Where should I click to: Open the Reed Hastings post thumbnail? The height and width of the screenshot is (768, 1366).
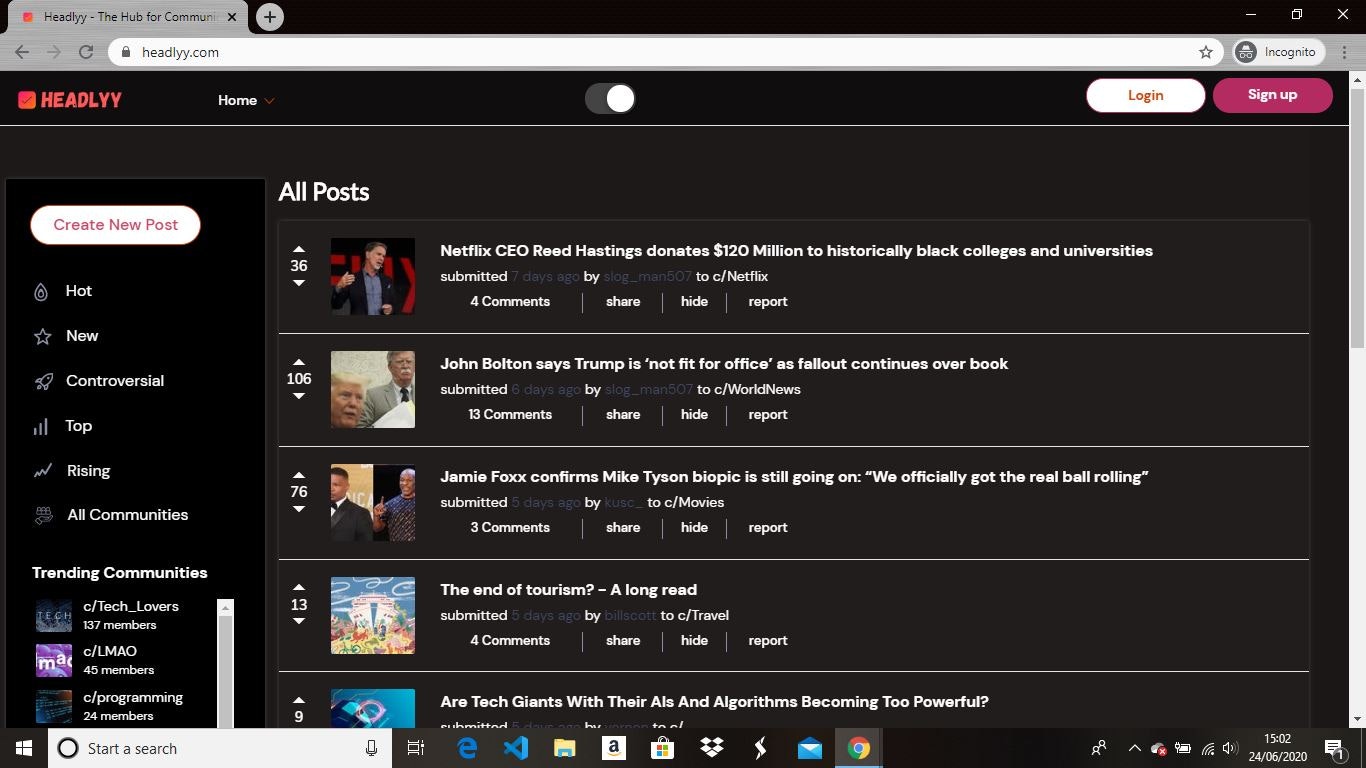[373, 277]
